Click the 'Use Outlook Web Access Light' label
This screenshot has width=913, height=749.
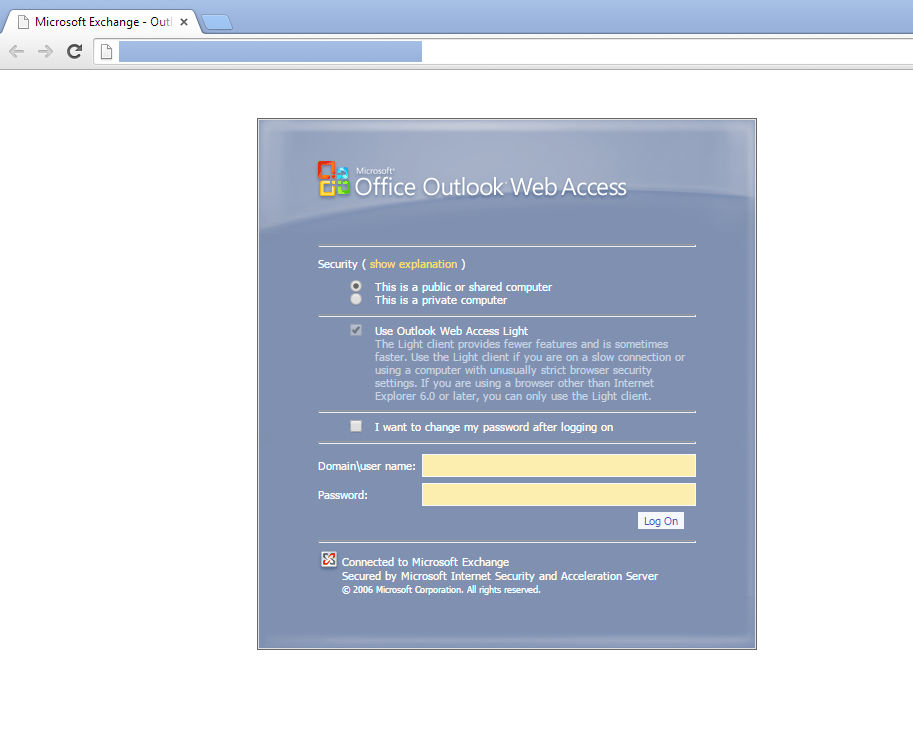[451, 331]
